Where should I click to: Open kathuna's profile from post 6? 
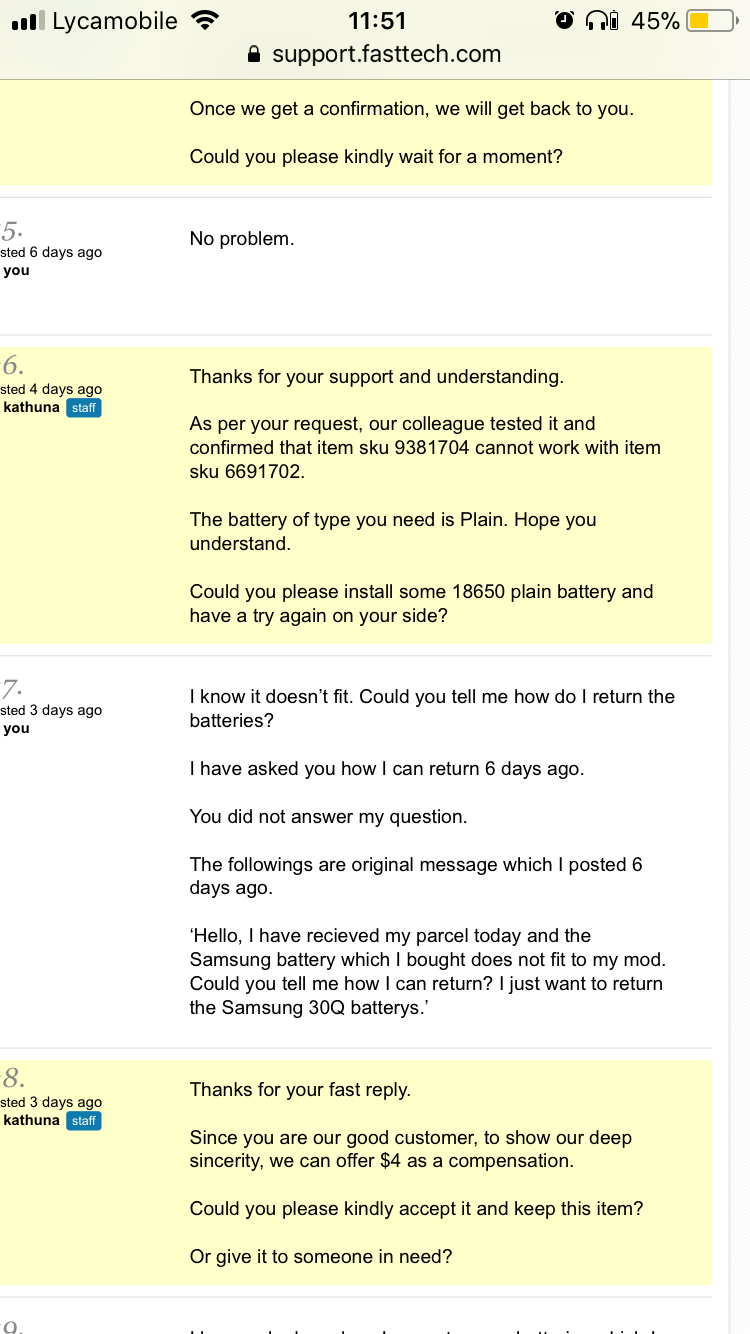[x=32, y=407]
